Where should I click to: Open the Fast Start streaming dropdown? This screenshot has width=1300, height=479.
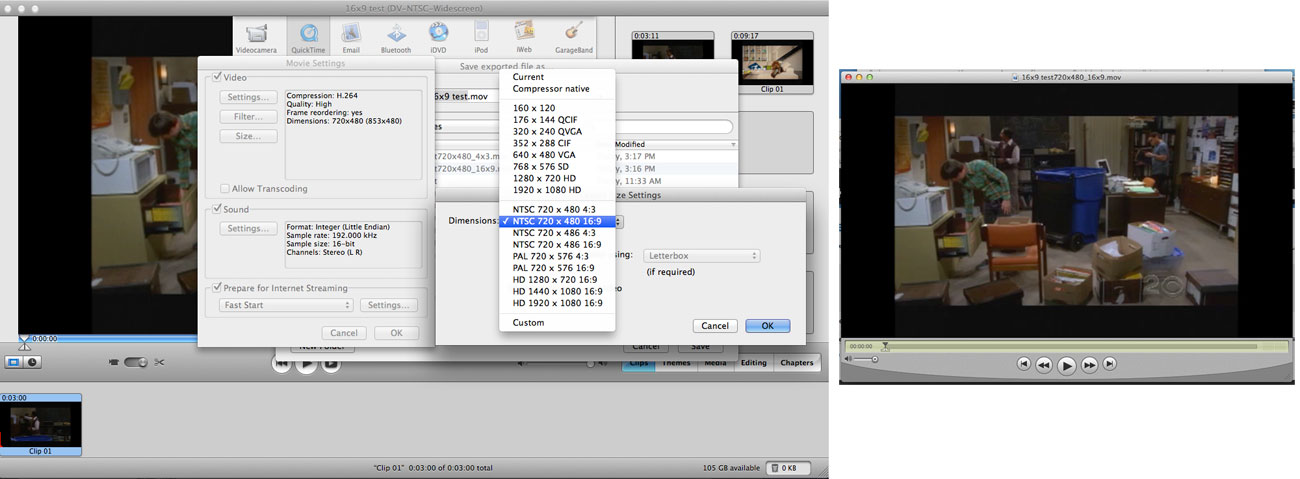[286, 305]
